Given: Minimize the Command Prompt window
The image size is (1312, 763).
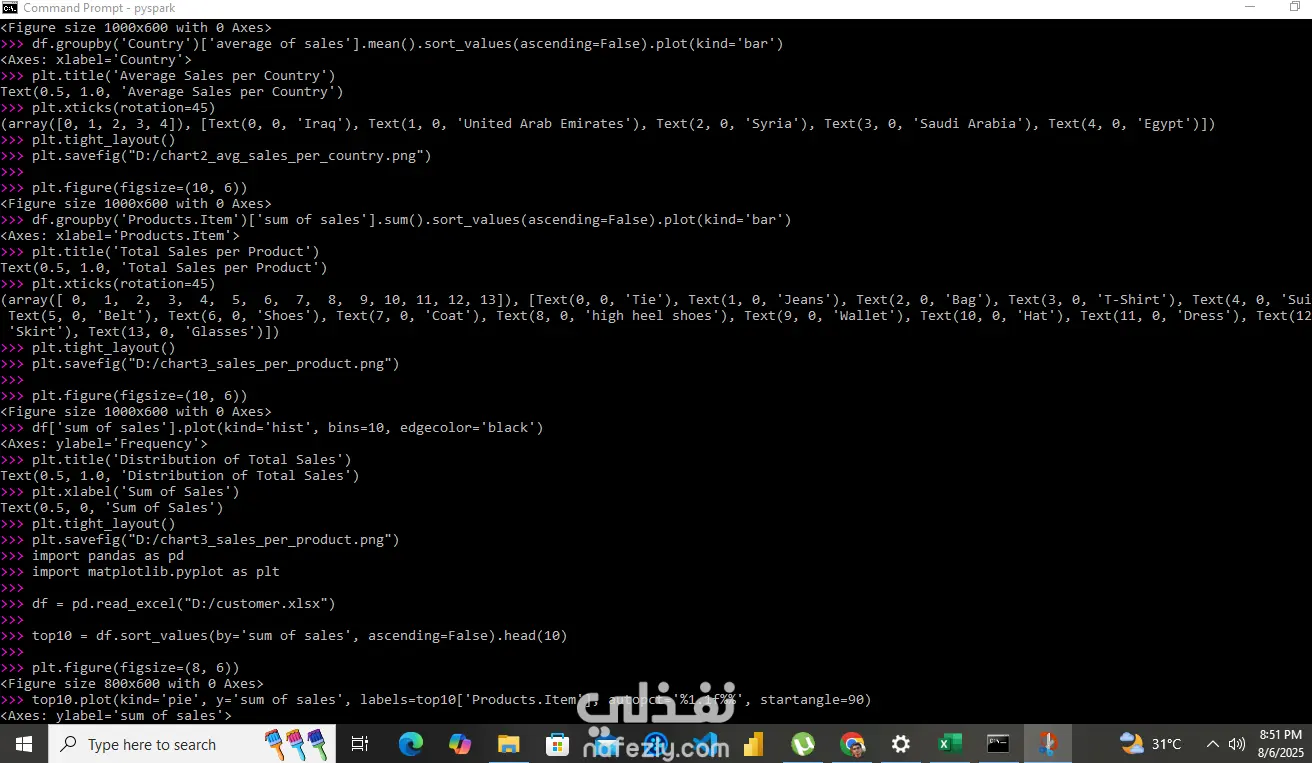Looking at the screenshot, I should [x=1250, y=8].
